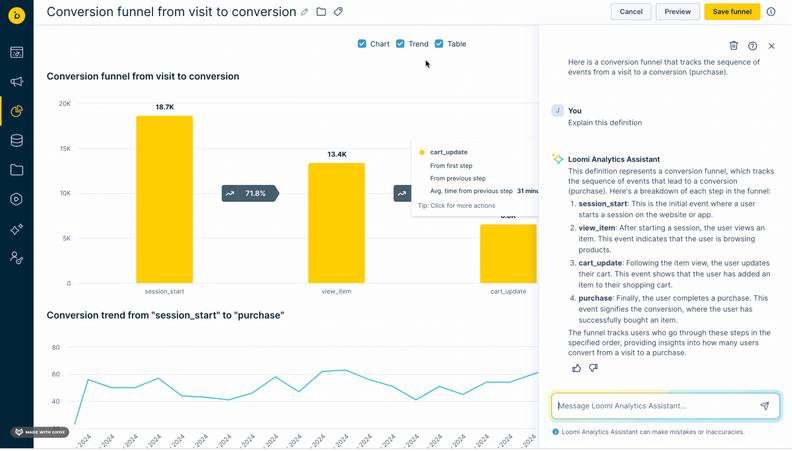The image size is (792, 451).
Task: Click the tag icon beside the title
Action: [338, 12]
